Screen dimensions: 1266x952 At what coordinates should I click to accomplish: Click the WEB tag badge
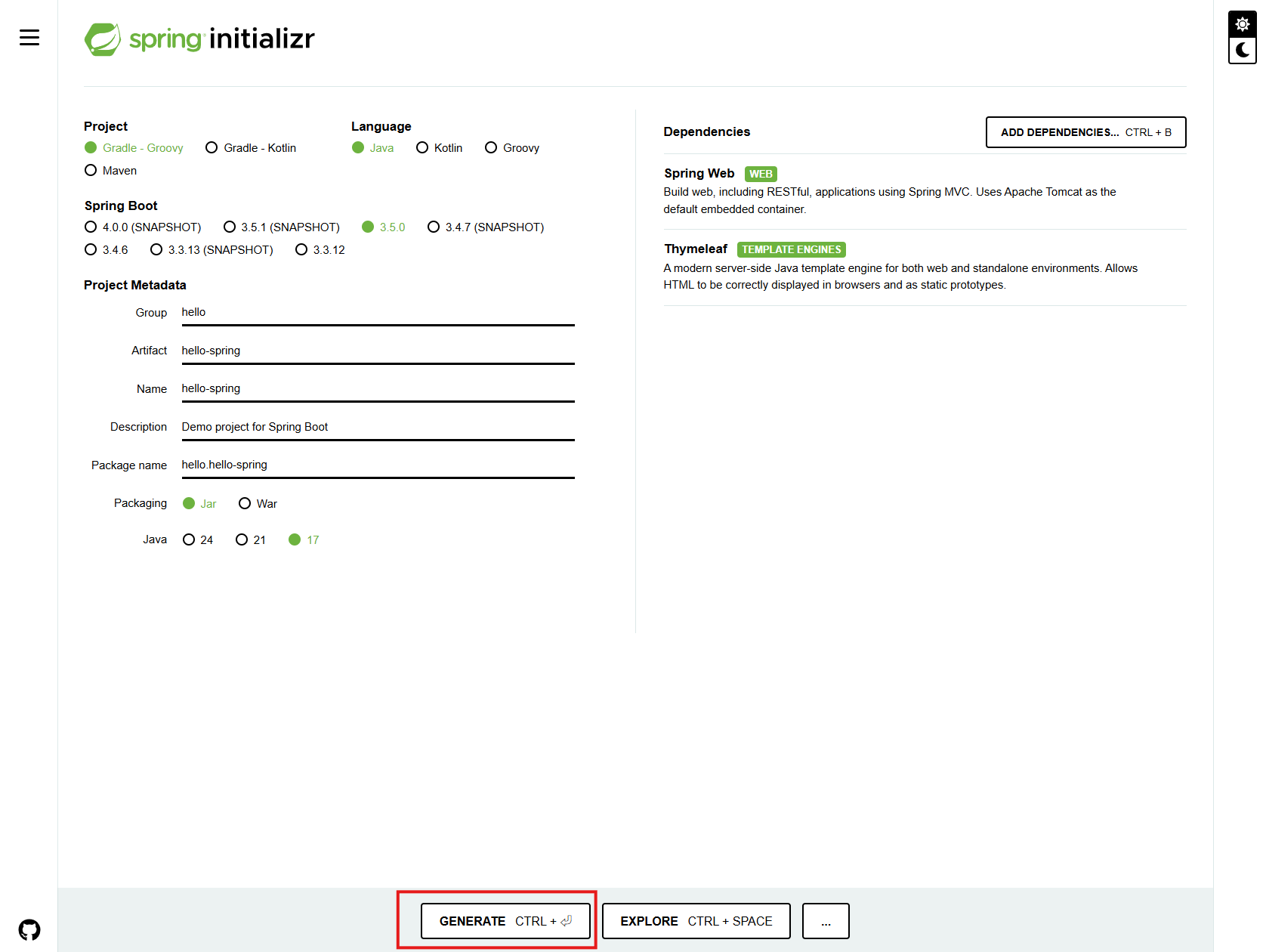tap(761, 174)
